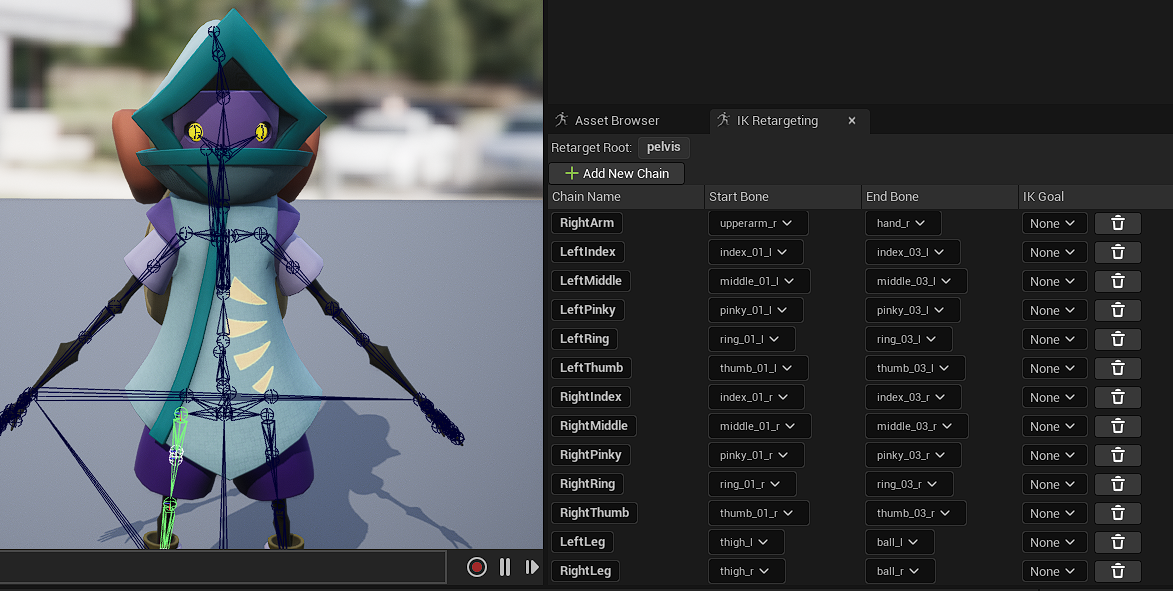This screenshot has width=1173, height=591.
Task: Switch to the Asset Browser tab
Action: pyautogui.click(x=607, y=120)
